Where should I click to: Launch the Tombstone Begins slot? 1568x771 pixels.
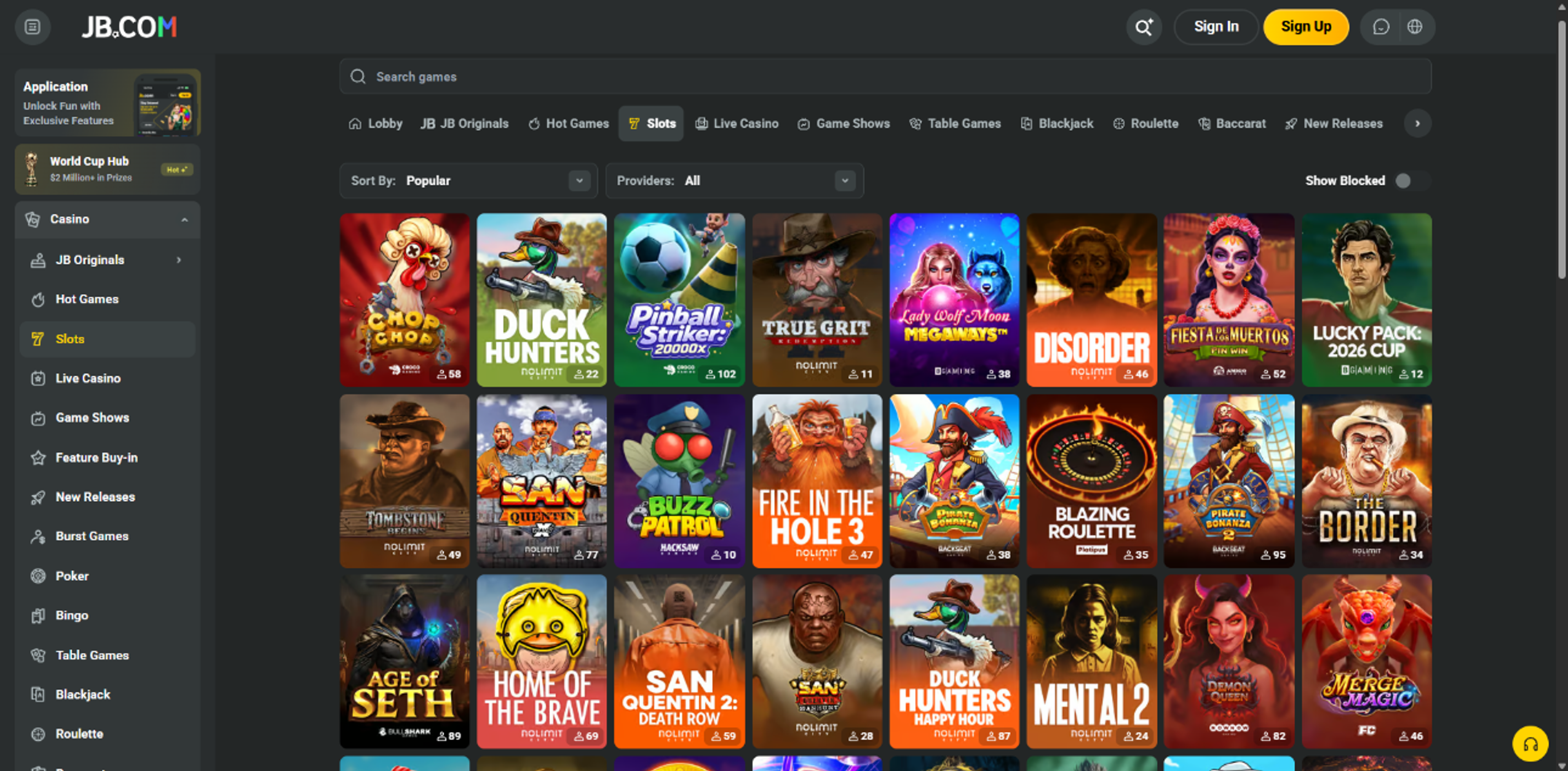(x=404, y=480)
